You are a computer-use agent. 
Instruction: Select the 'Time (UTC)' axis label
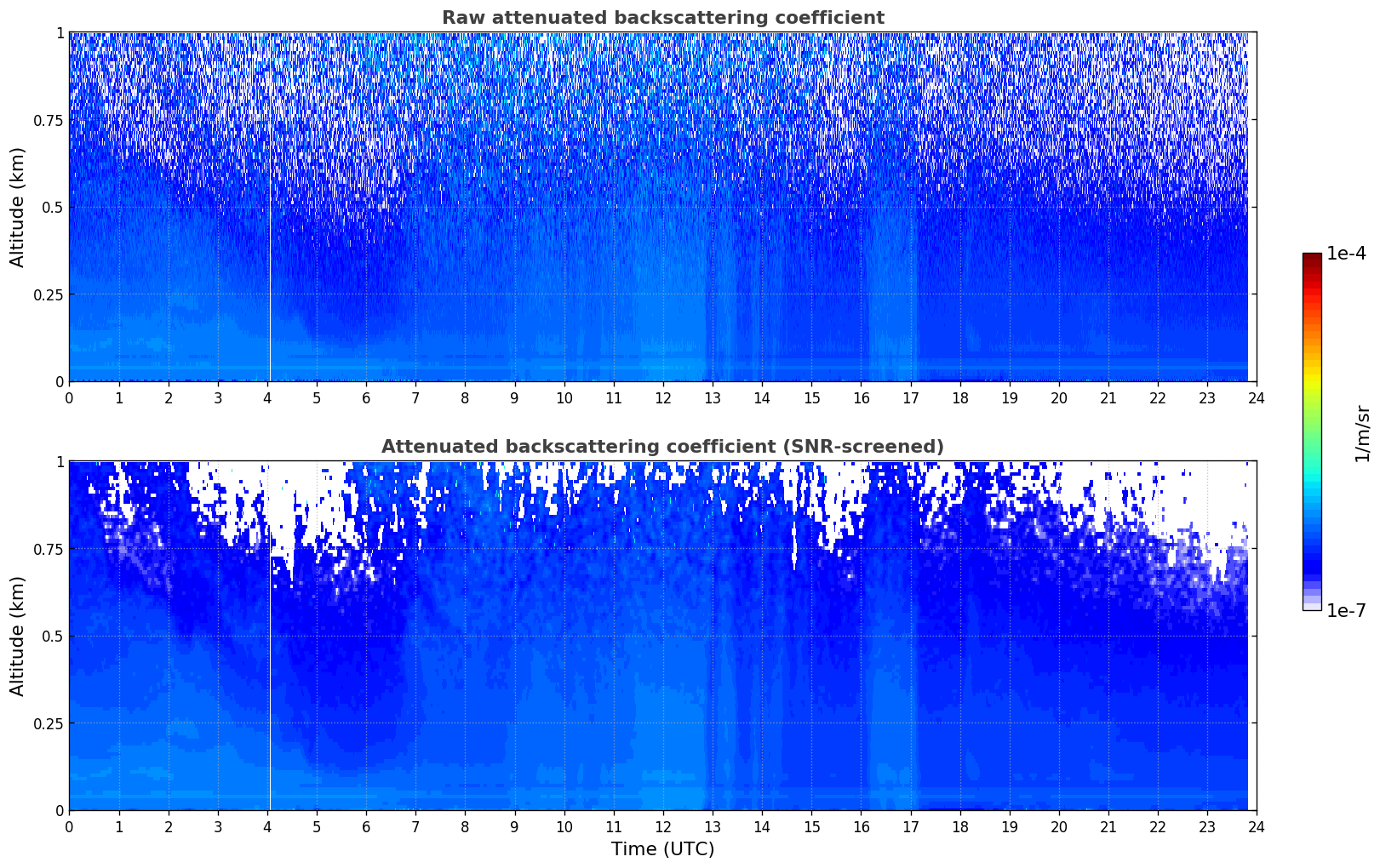click(662, 849)
